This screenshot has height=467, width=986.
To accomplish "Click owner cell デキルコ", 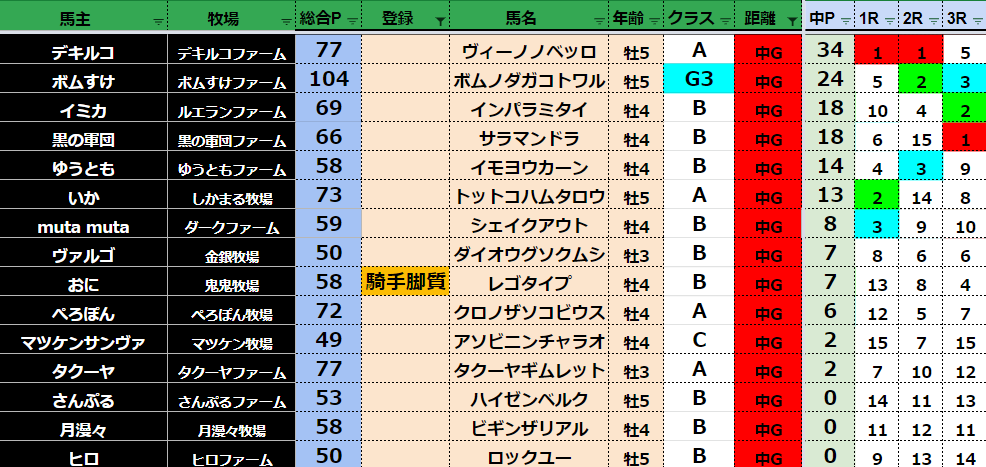I will click(x=82, y=51).
